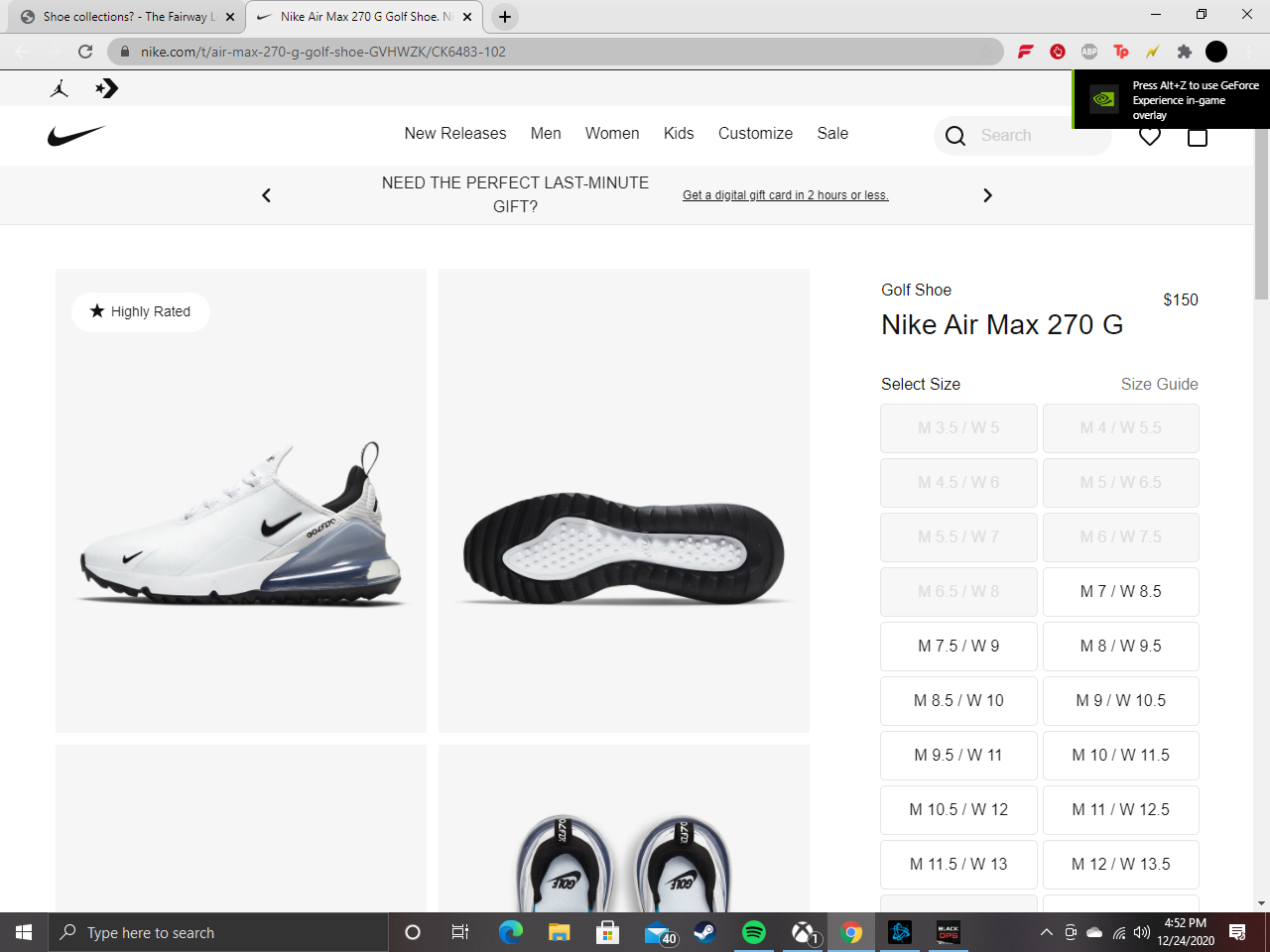Open the Chrome profile avatar

(1216, 52)
